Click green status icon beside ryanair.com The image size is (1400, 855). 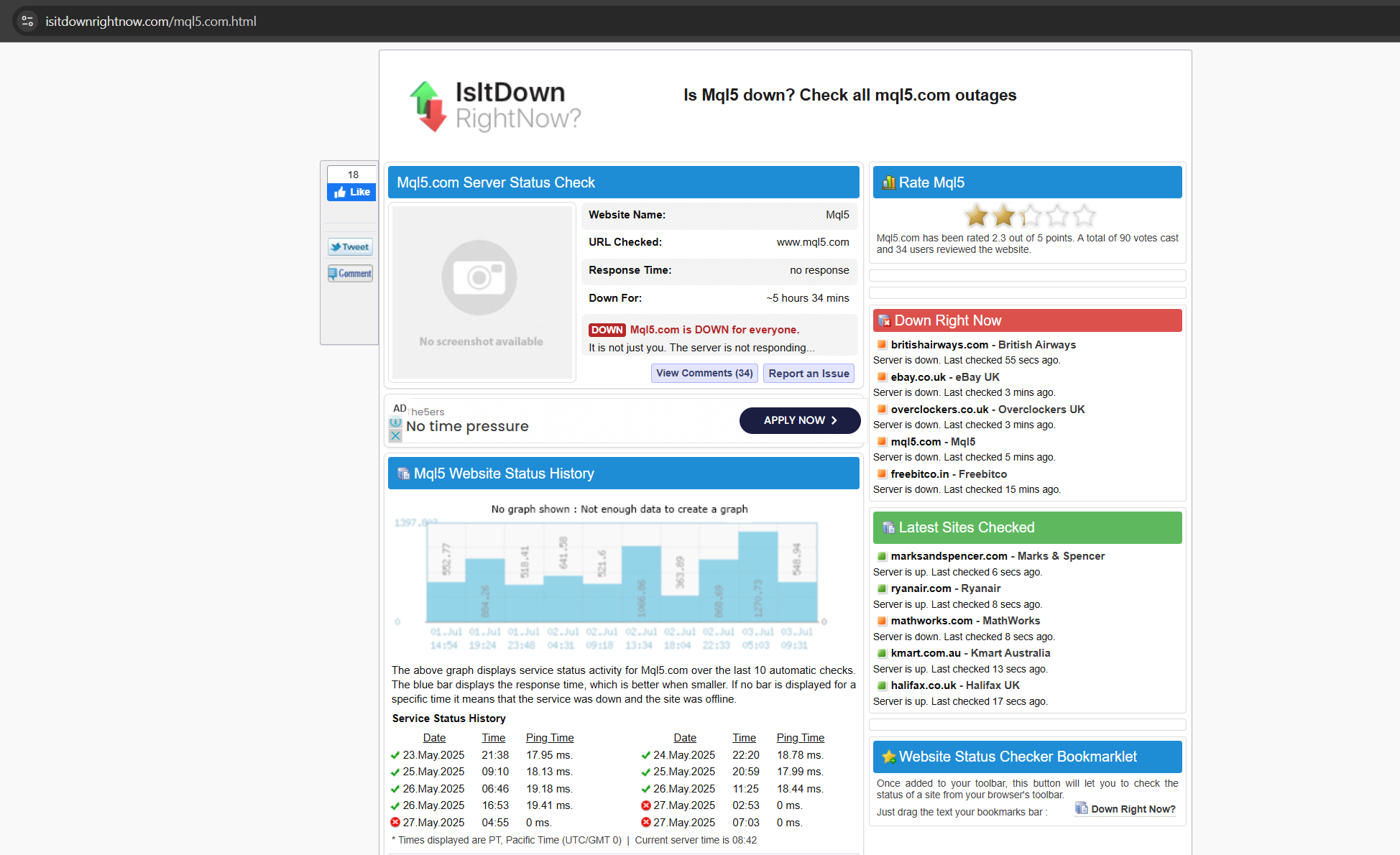[x=882, y=588]
